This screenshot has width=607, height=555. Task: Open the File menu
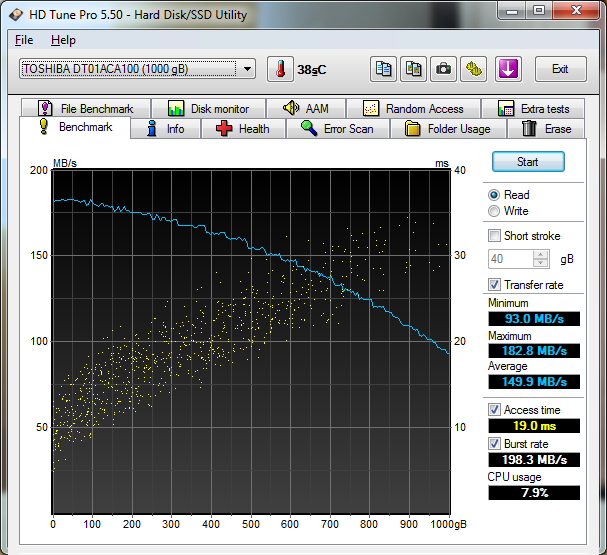24,40
